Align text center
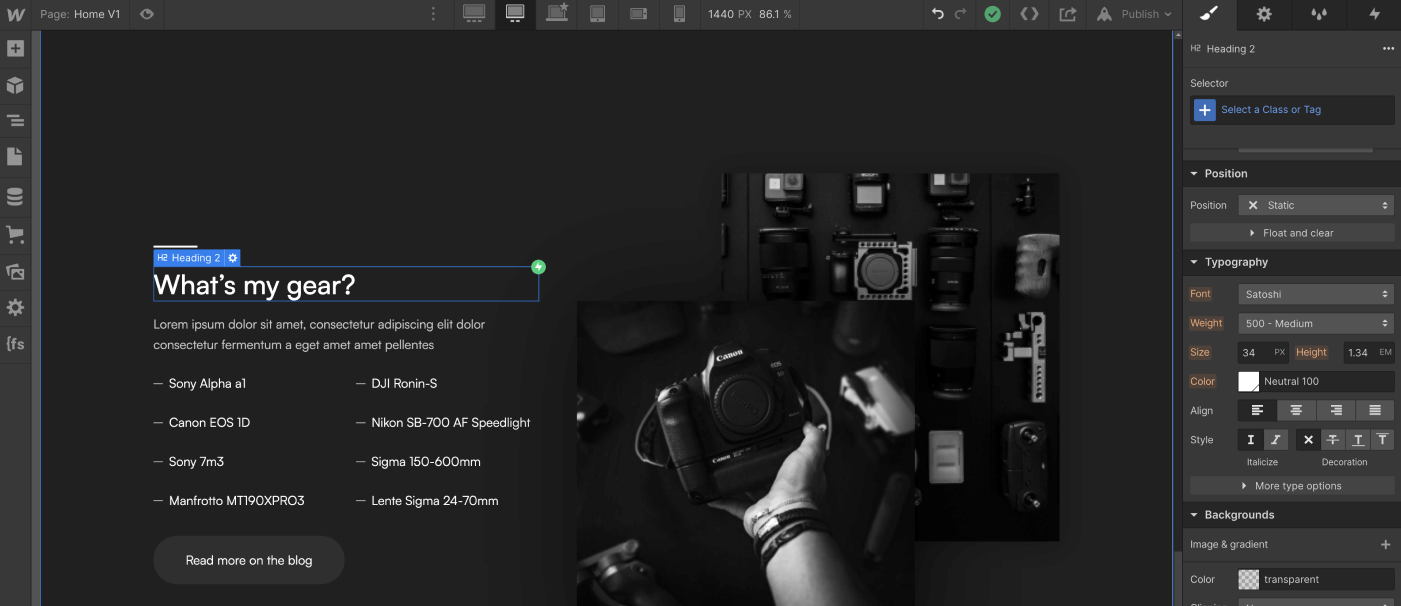Screen dimensions: 1401x606 pos(1296,410)
